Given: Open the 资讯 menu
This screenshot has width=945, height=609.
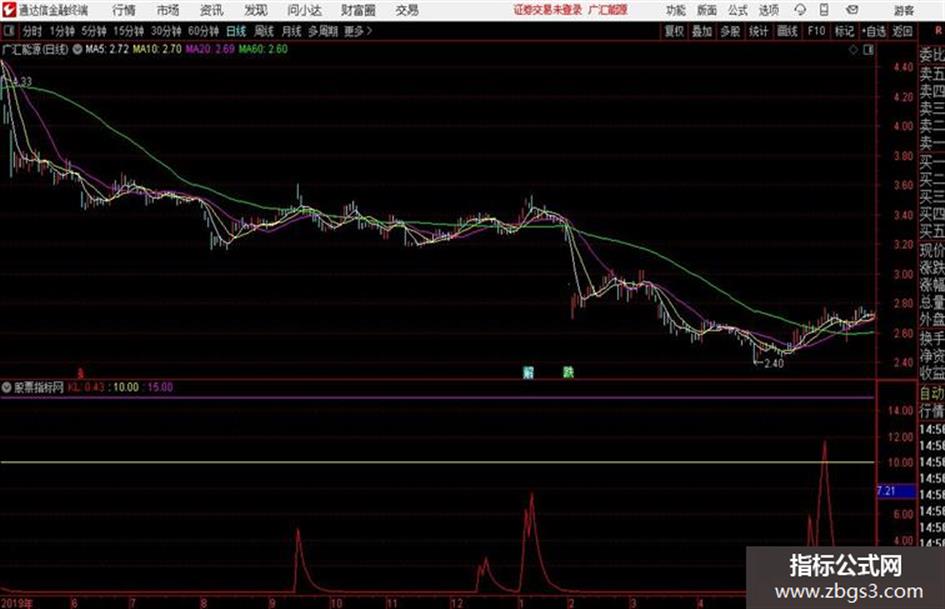Looking at the screenshot, I should [x=212, y=10].
